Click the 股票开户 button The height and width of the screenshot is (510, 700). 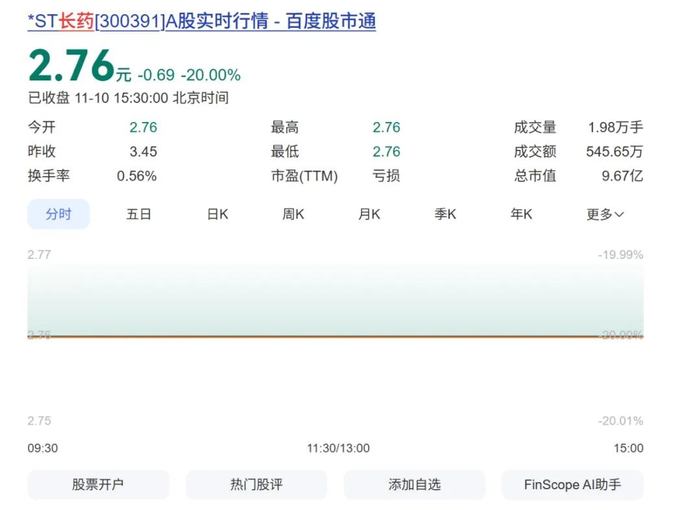[98, 484]
